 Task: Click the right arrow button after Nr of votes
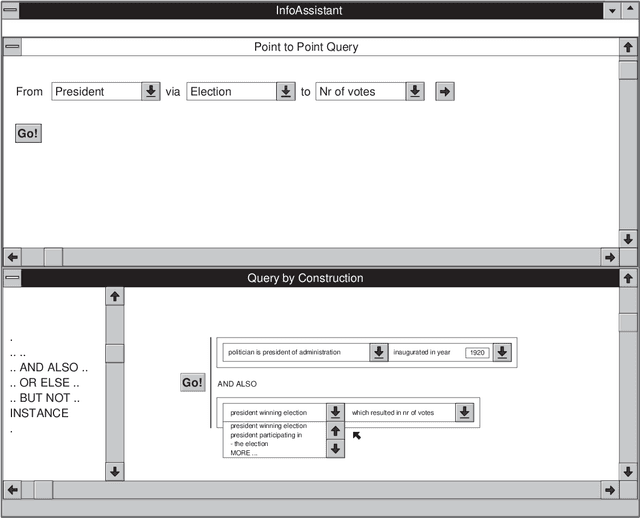click(x=445, y=91)
